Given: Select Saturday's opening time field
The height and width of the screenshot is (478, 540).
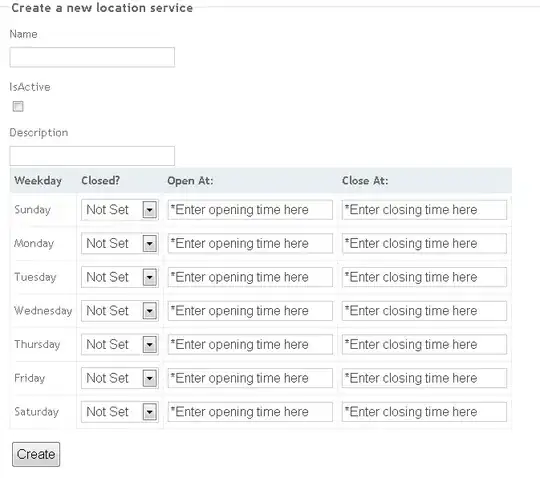Looking at the screenshot, I should point(250,412).
